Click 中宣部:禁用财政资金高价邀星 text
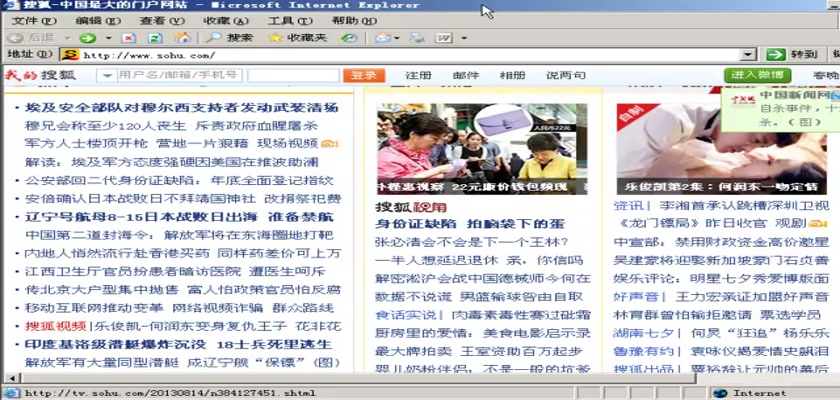This screenshot has width=840, height=400. pos(721,242)
